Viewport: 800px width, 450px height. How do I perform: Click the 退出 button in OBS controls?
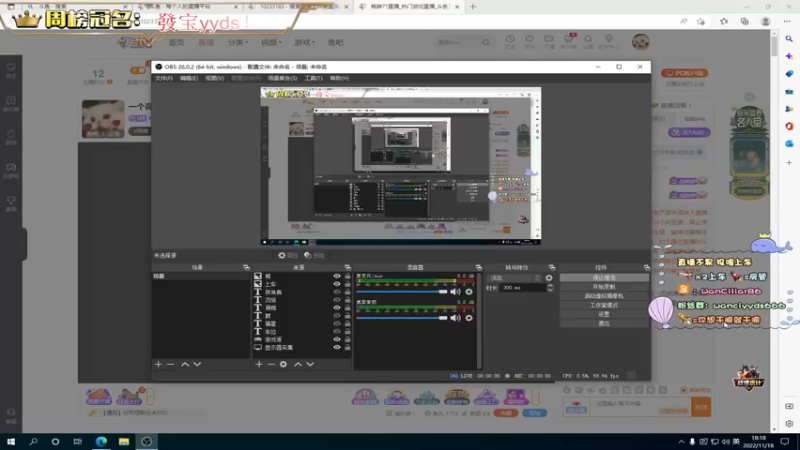[604, 323]
